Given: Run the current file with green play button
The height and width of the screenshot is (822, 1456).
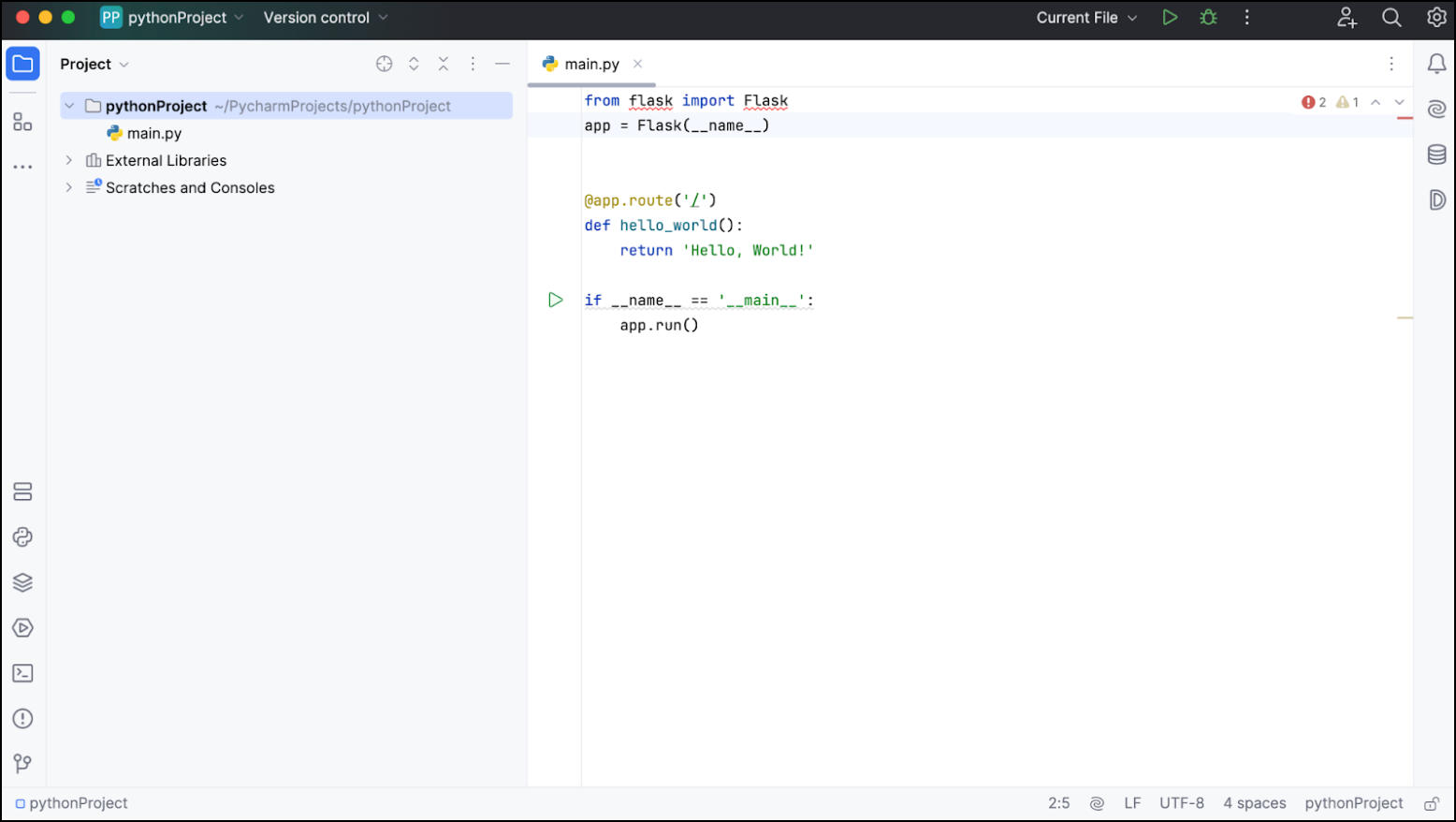Looking at the screenshot, I should [1170, 17].
